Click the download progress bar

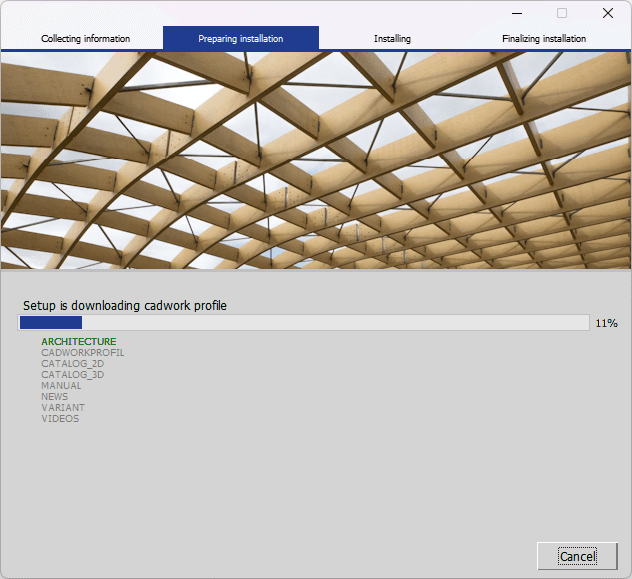tap(304, 323)
